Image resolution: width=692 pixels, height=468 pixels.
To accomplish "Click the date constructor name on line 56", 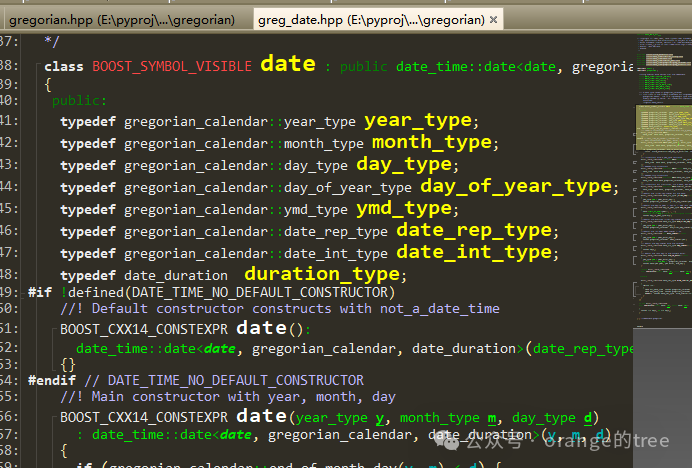I will tap(261, 416).
